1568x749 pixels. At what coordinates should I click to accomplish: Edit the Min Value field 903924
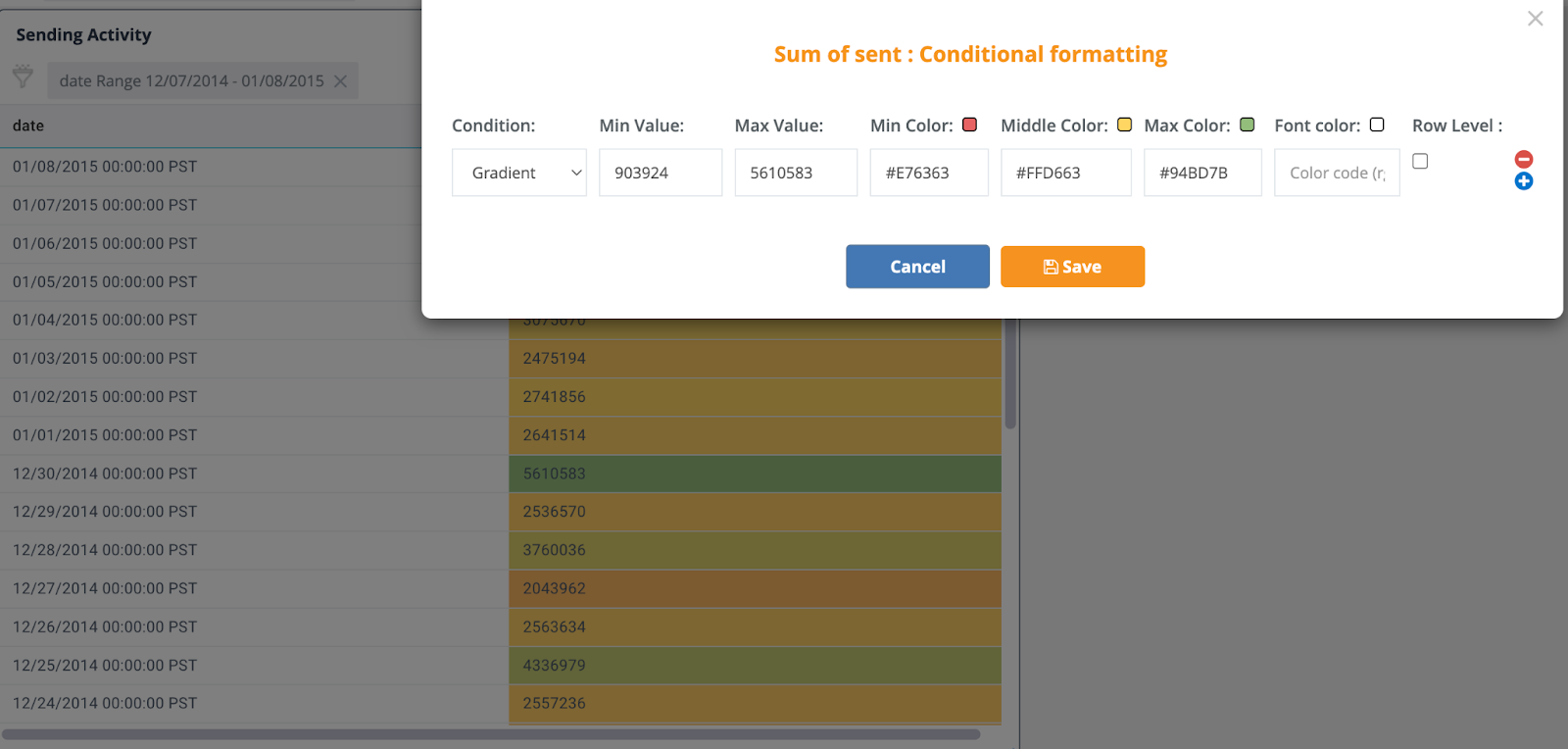(x=660, y=173)
